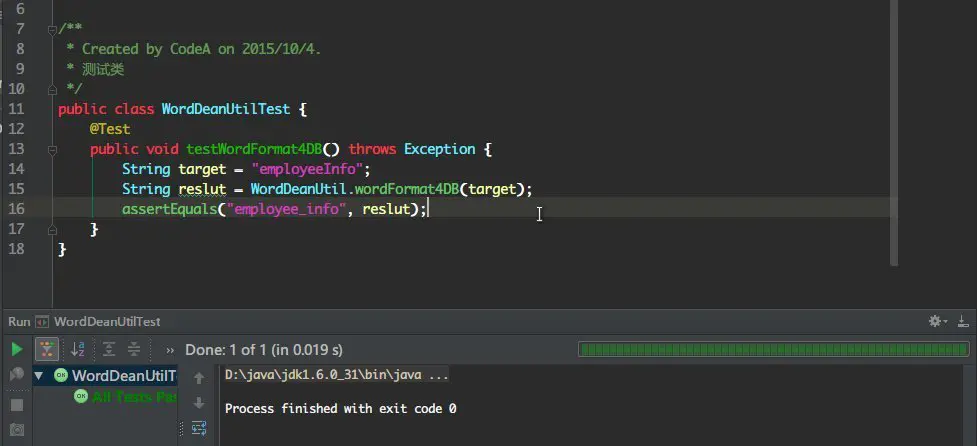Click line number 11 in the gutter
Image resolution: width=977 pixels, height=446 pixels.
click(17, 110)
